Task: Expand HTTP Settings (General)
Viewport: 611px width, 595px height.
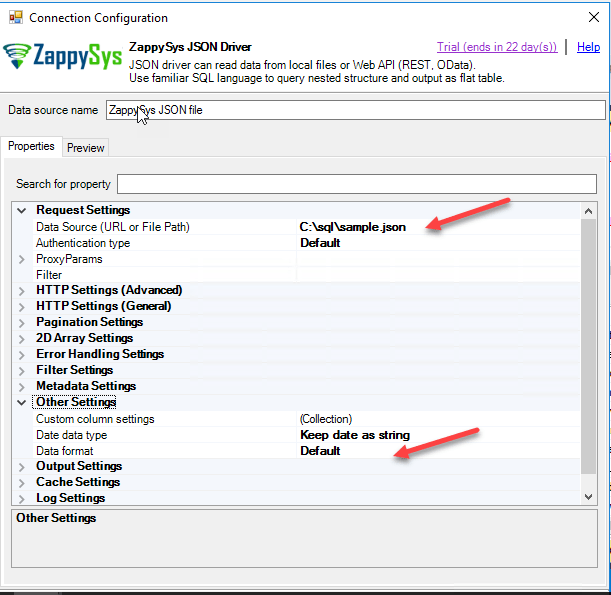Action: 22,307
